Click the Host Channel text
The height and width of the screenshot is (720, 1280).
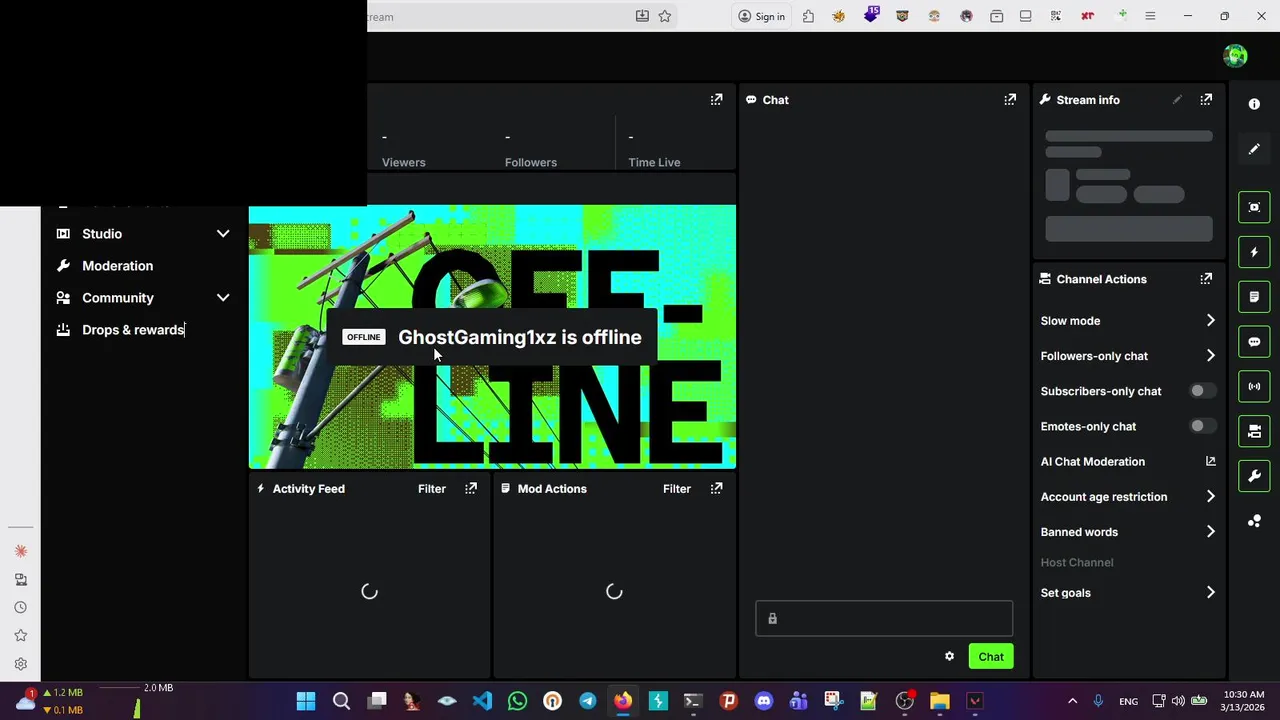1077,562
